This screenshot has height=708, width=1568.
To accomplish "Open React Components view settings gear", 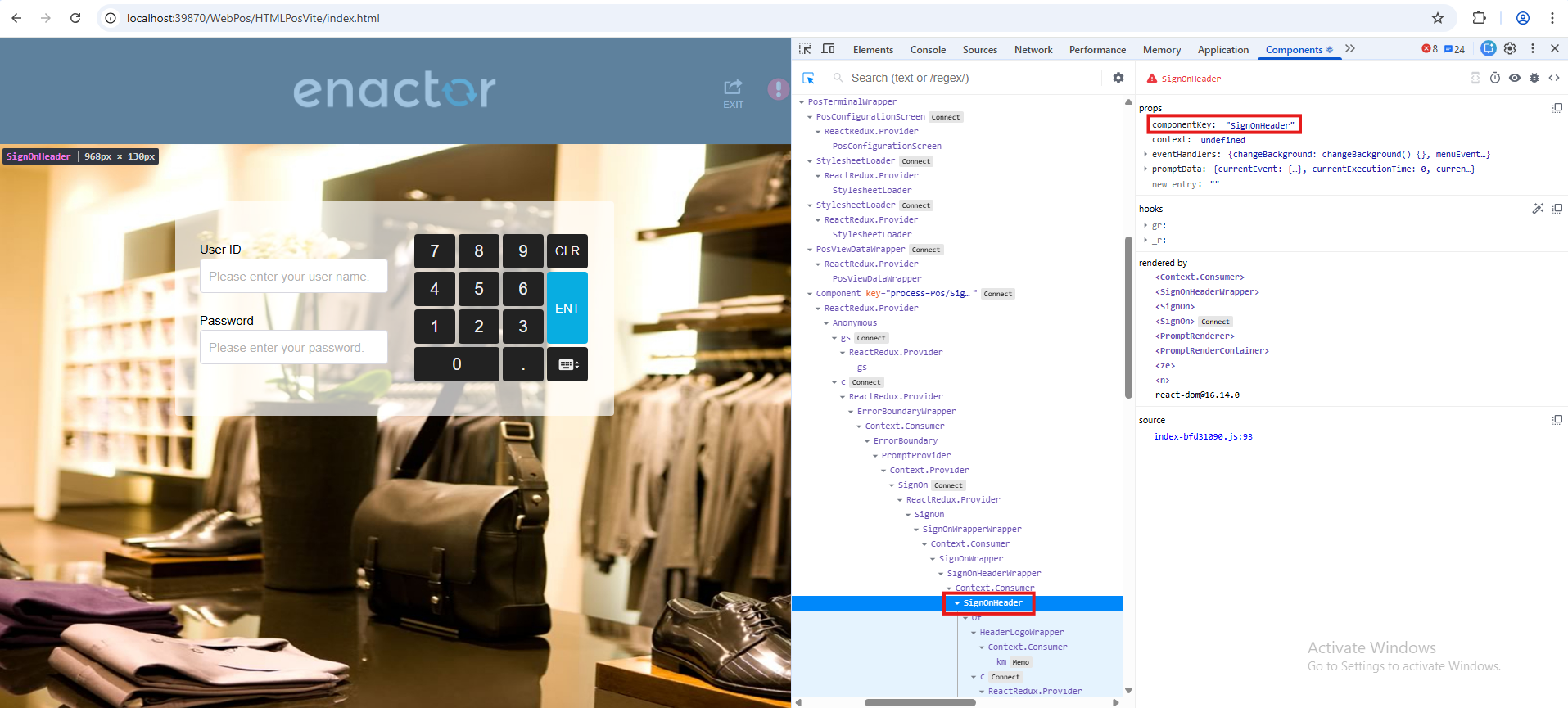I will pyautogui.click(x=1118, y=78).
